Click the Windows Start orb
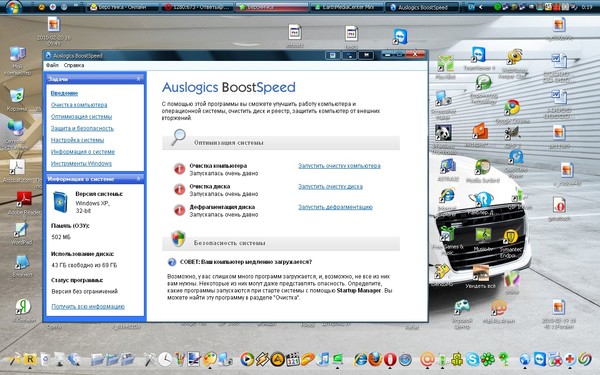Image resolution: width=600 pixels, height=375 pixels. coord(13,7)
